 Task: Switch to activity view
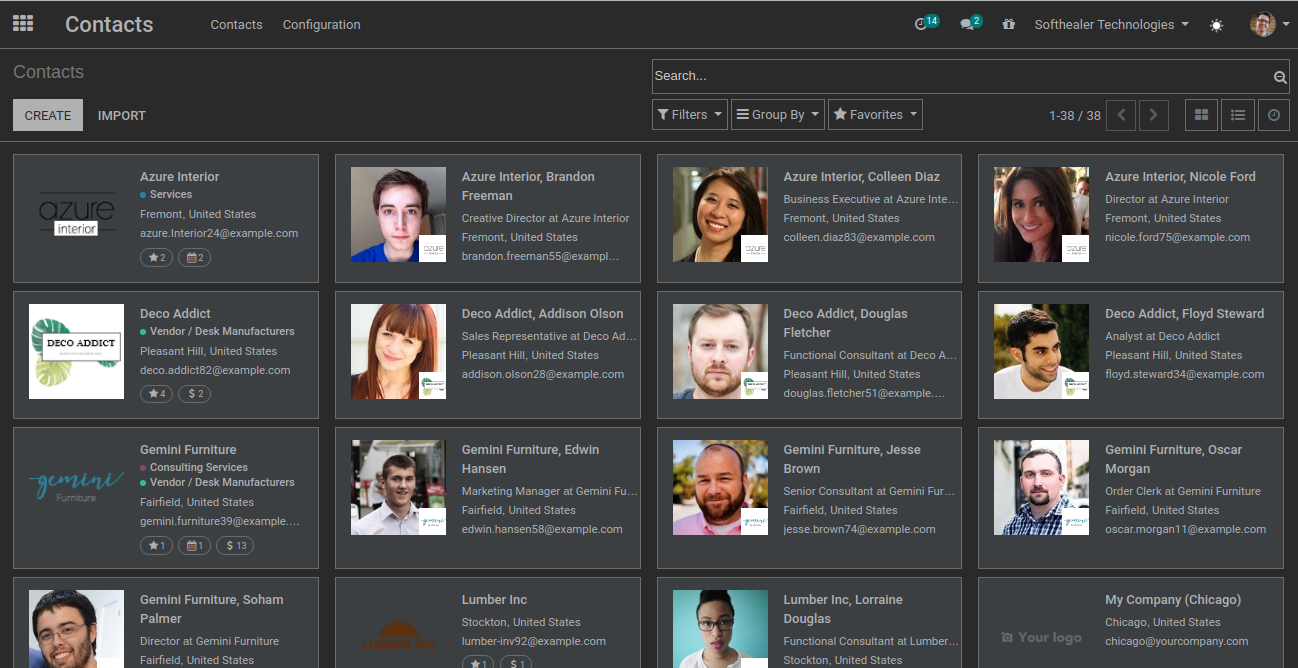pyautogui.click(x=1274, y=115)
